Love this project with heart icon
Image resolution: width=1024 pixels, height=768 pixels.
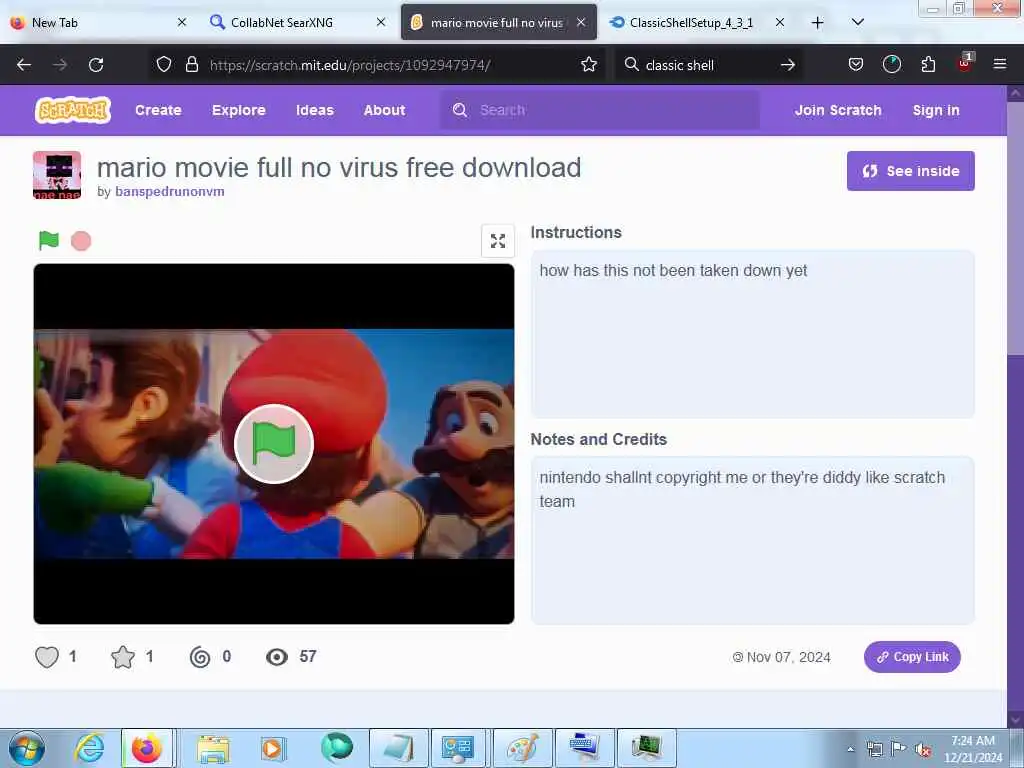[47, 657]
